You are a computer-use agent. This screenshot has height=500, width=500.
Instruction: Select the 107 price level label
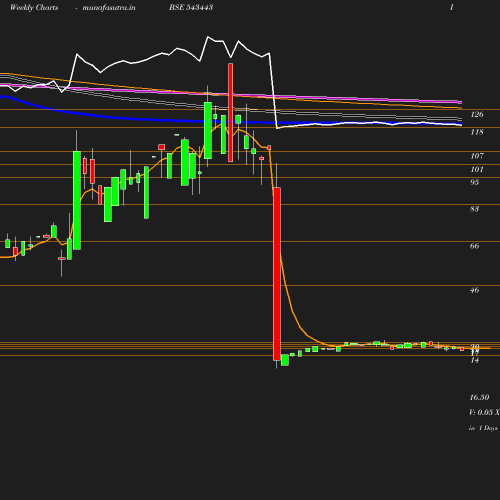coord(477,156)
